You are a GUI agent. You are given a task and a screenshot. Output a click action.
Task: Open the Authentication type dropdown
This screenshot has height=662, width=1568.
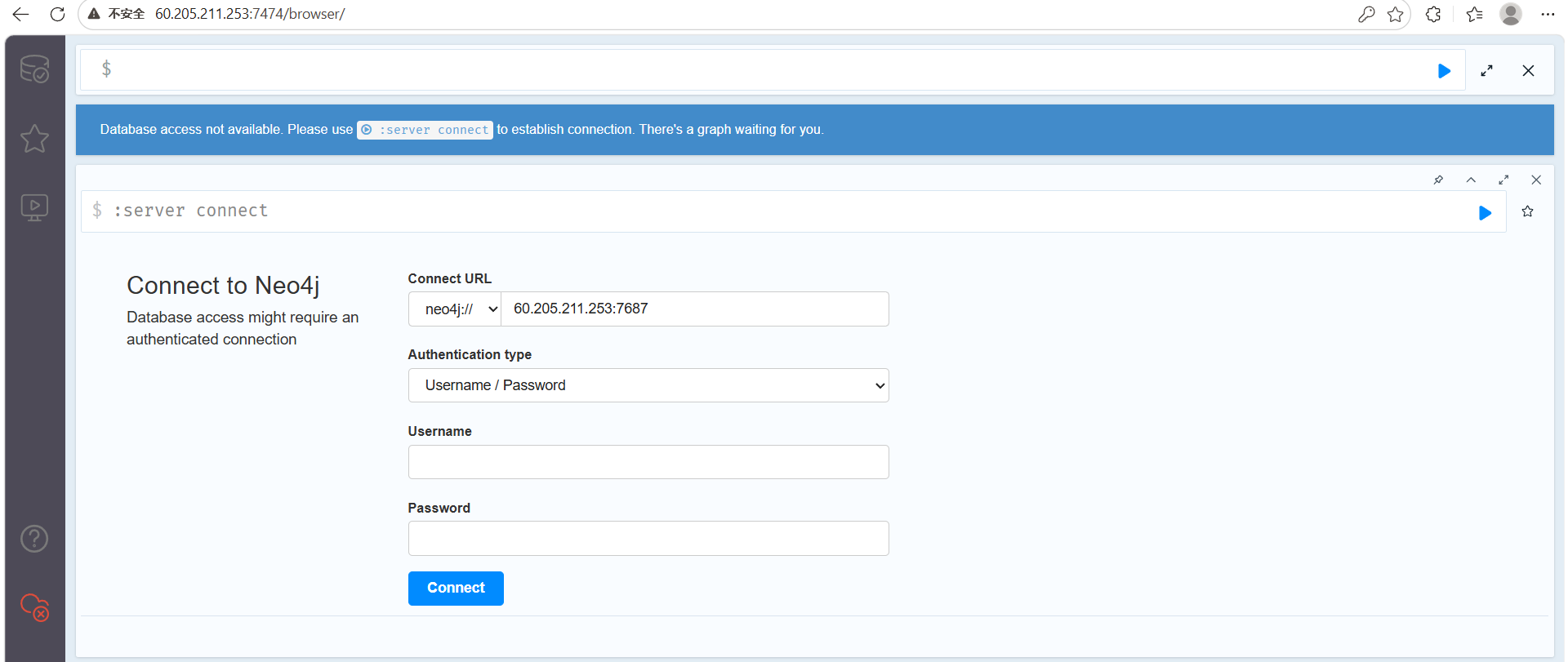point(648,385)
